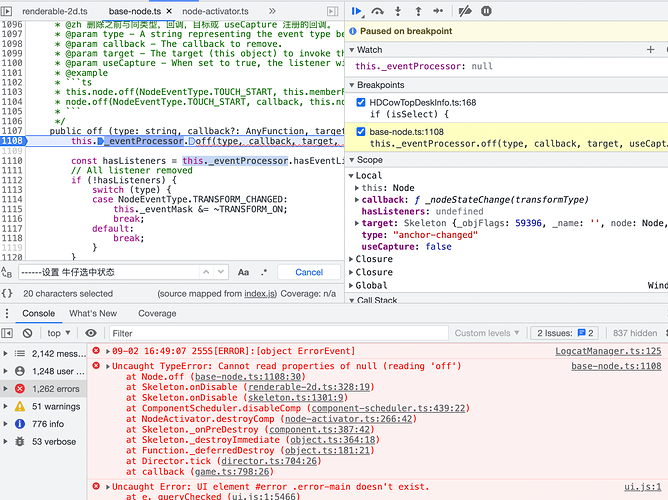Image resolution: width=668 pixels, height=500 pixels.
Task: Show more source tabs chevron
Action: (272, 11)
